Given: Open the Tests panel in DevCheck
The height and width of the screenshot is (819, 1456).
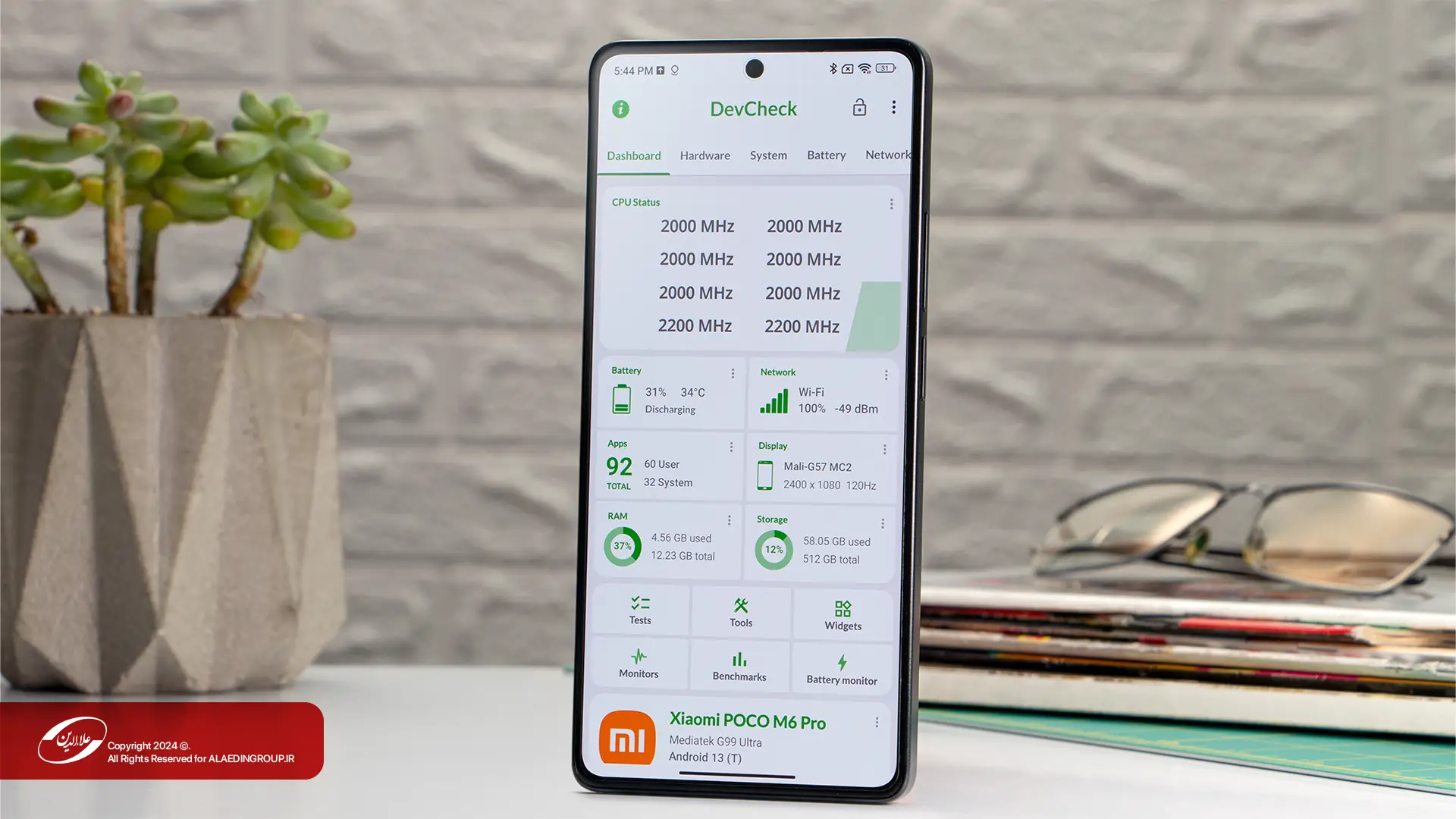Looking at the screenshot, I should pos(639,611).
